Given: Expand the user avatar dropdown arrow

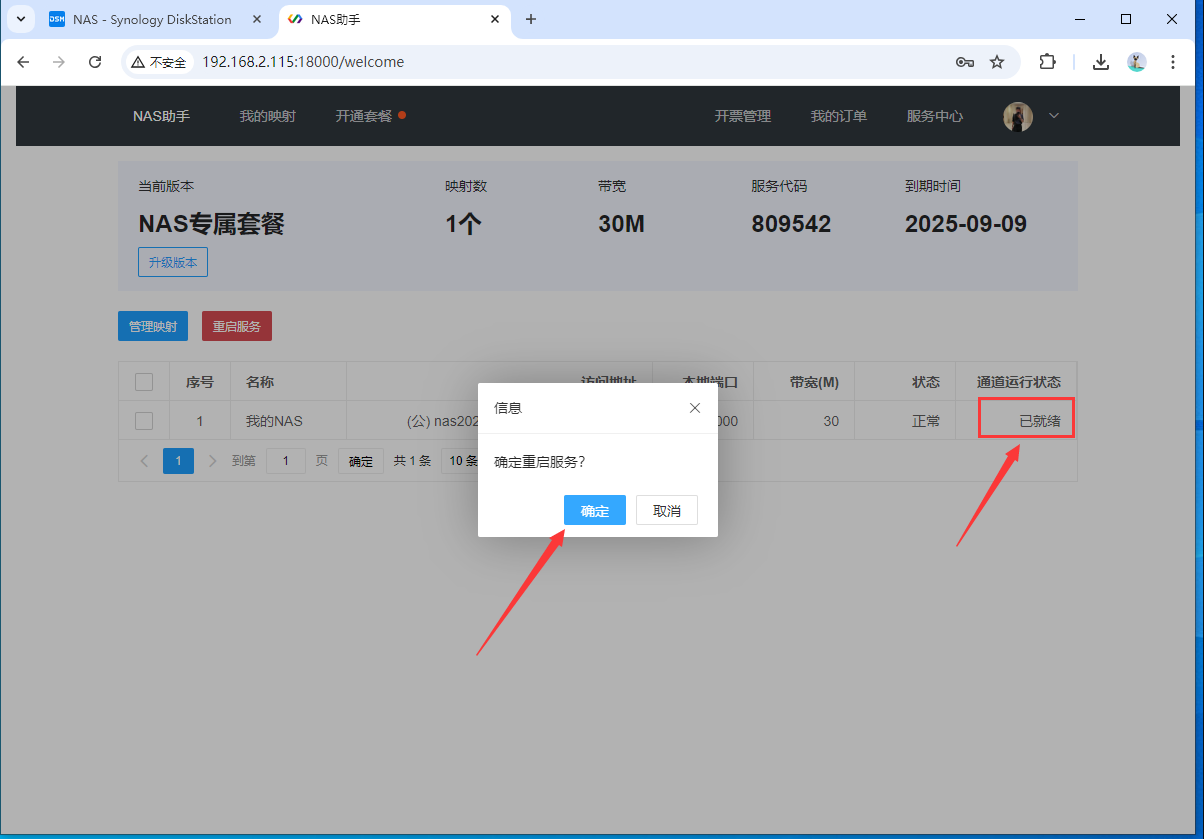Looking at the screenshot, I should (1053, 116).
